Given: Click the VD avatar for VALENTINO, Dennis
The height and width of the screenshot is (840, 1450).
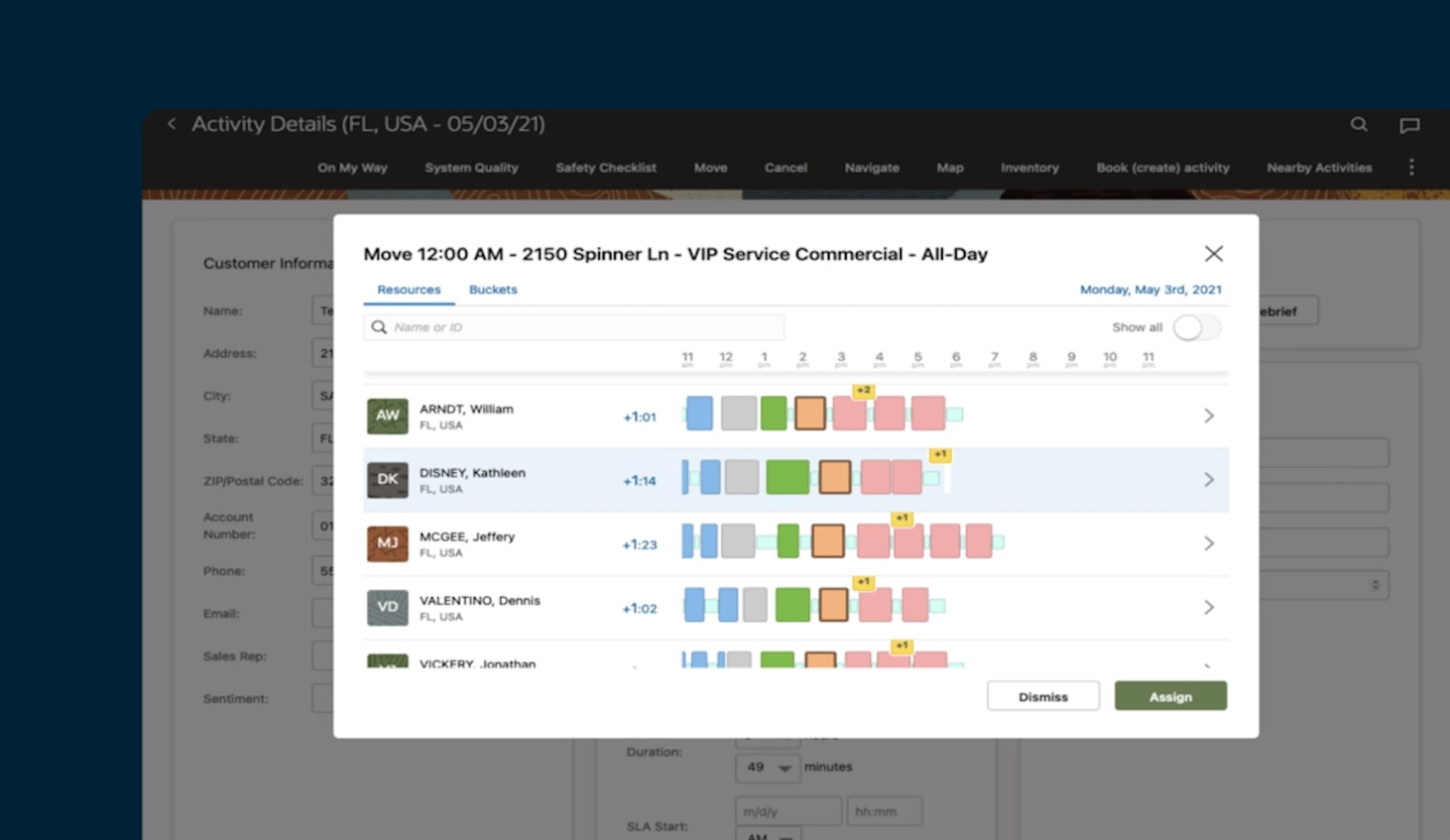Looking at the screenshot, I should tap(387, 607).
